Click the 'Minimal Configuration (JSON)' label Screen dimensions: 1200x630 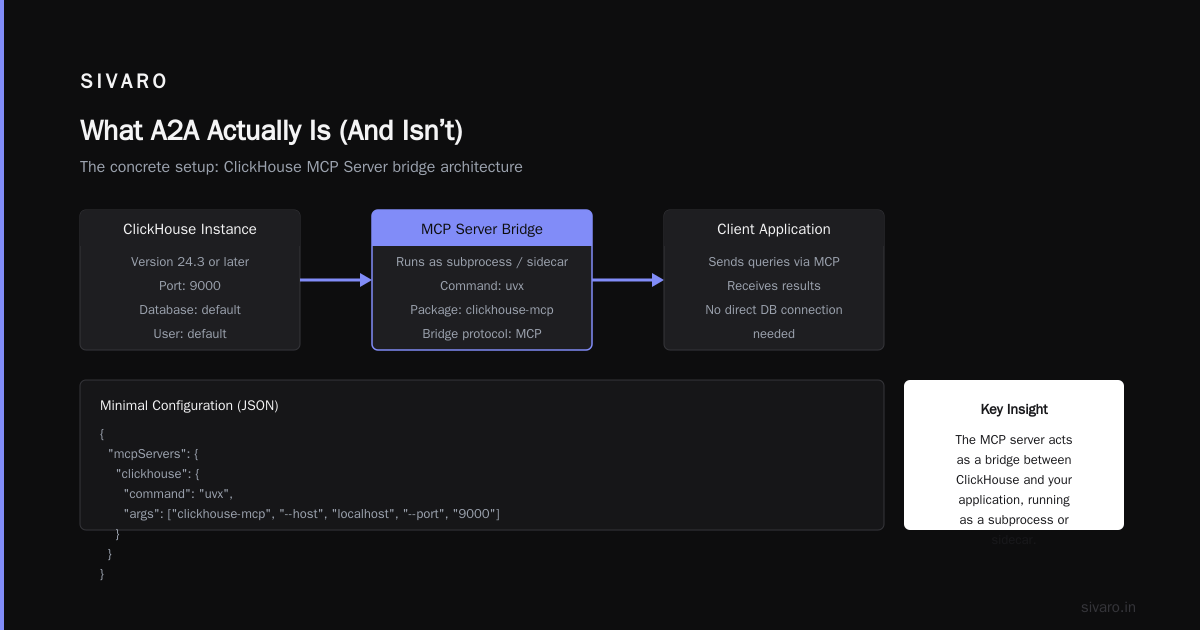pos(189,406)
